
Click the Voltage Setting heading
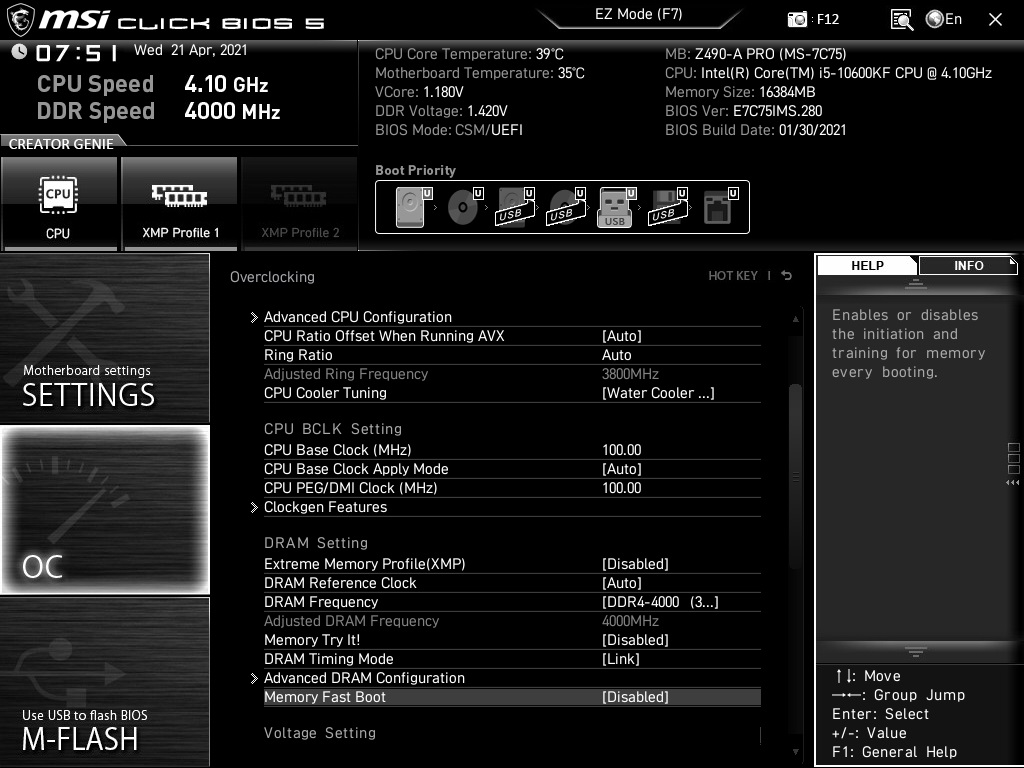point(320,733)
